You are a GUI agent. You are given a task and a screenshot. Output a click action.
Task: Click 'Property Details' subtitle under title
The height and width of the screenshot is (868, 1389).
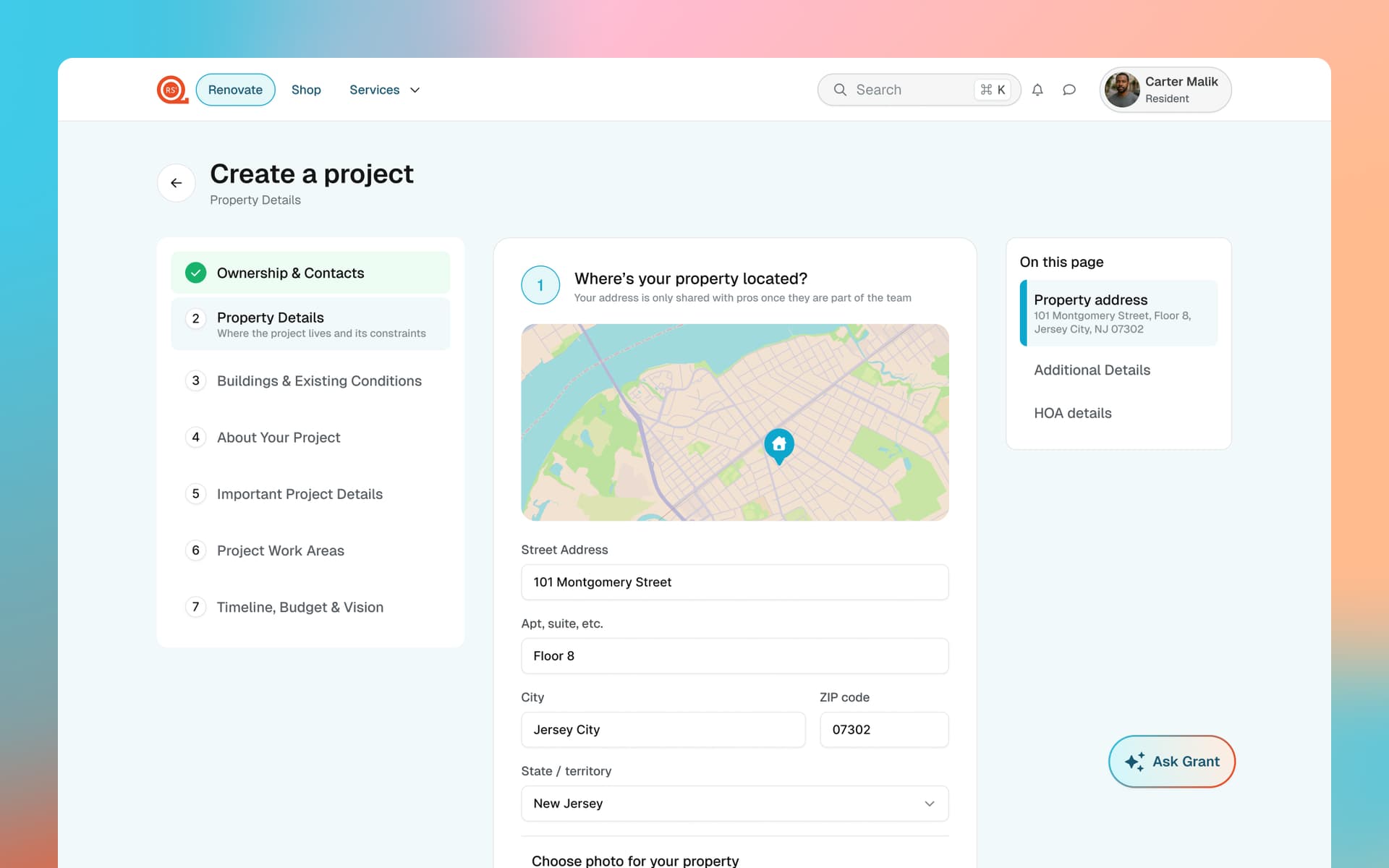click(x=255, y=200)
